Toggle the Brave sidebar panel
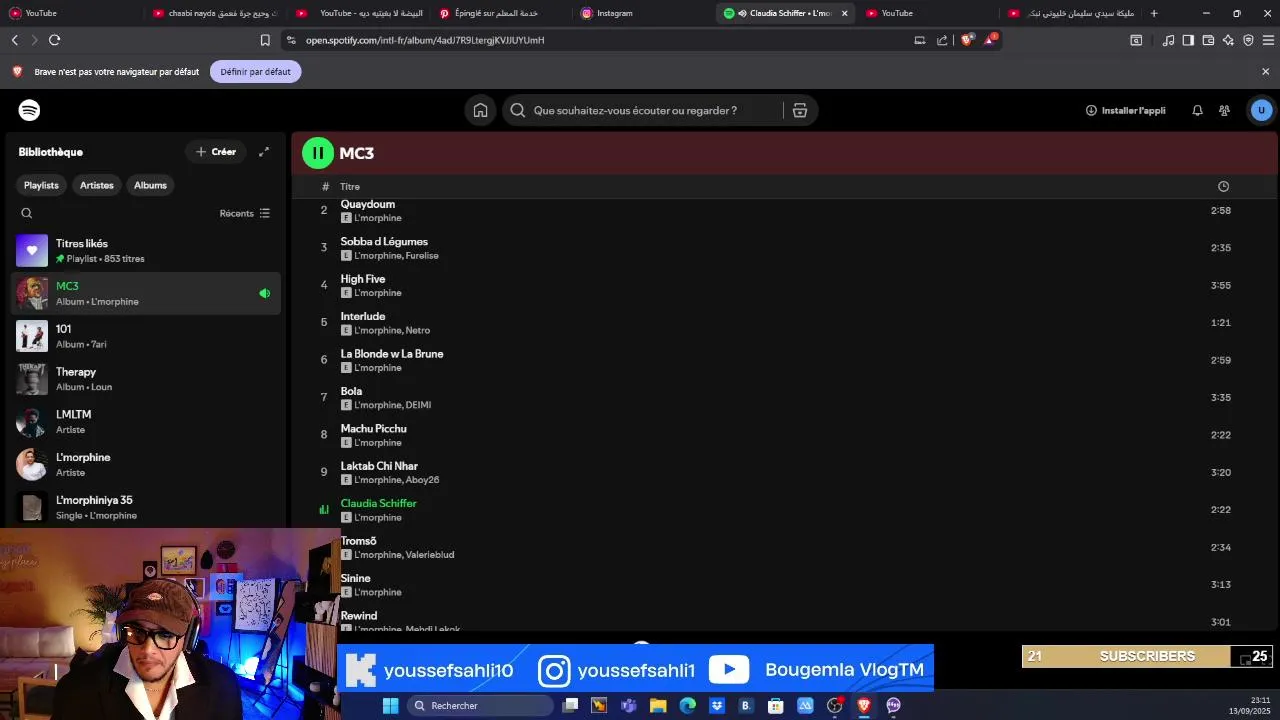 (x=1188, y=40)
